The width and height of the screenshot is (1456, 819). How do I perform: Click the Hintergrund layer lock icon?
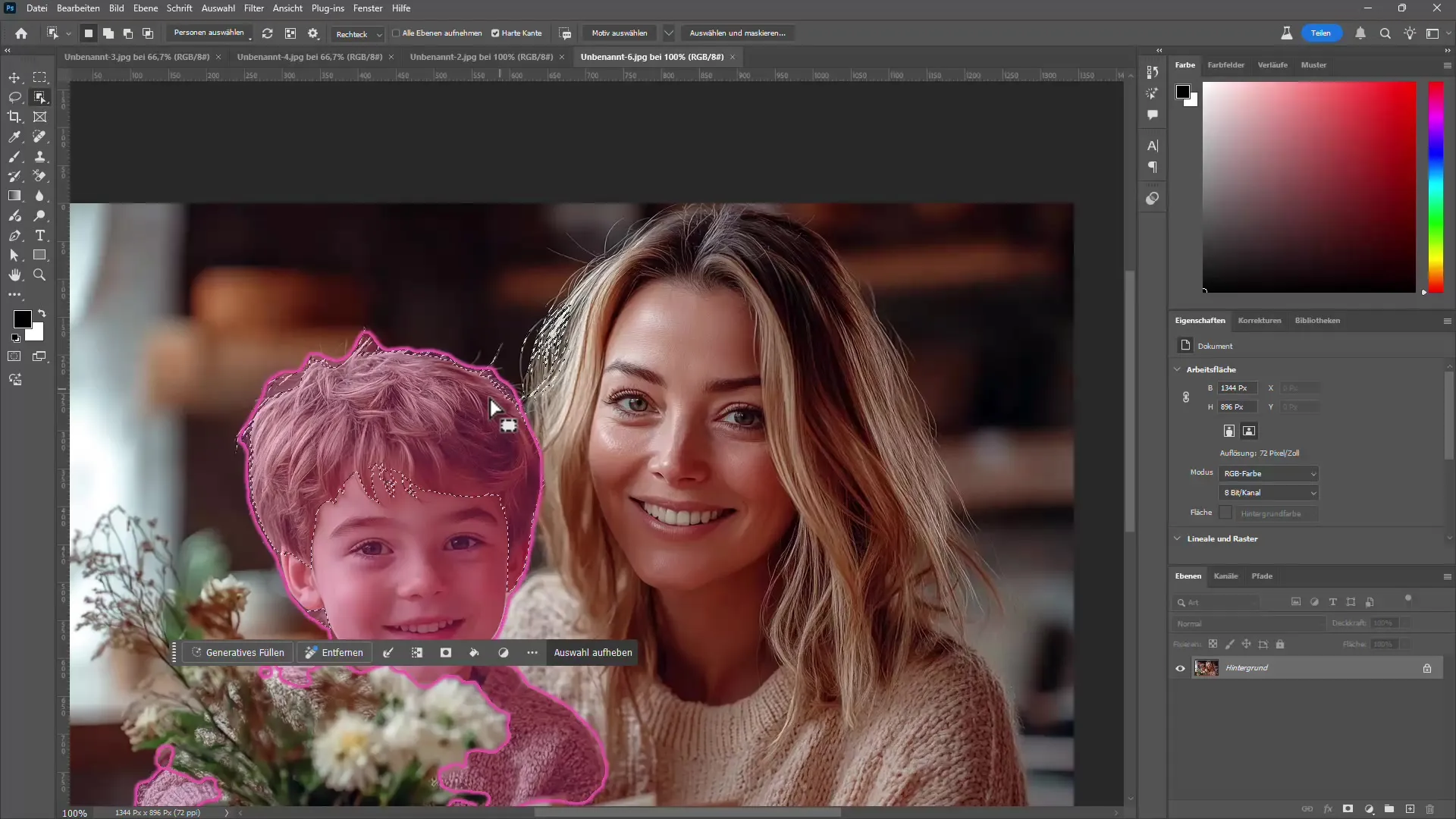[1427, 669]
